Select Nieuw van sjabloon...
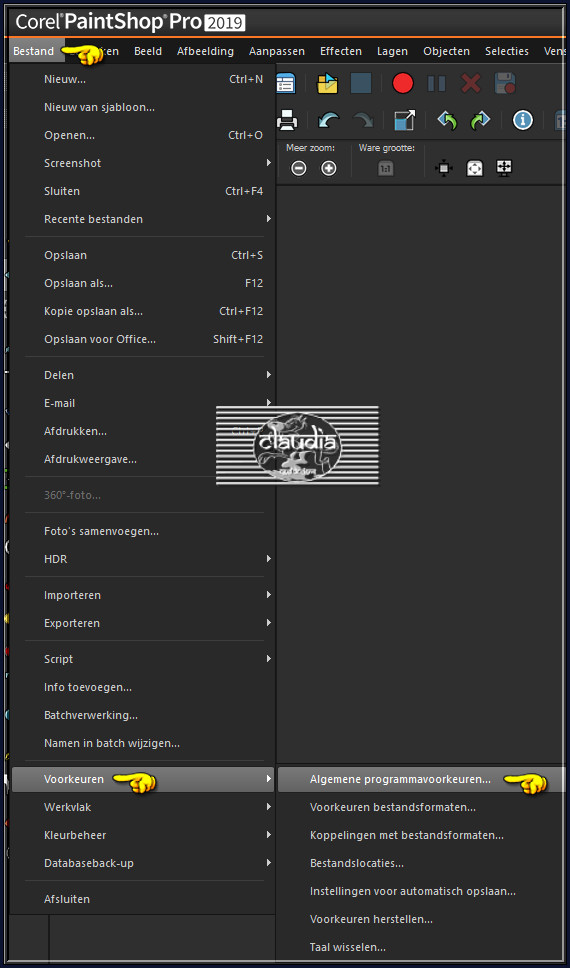Screen dimensions: 570x968 [144, 107]
